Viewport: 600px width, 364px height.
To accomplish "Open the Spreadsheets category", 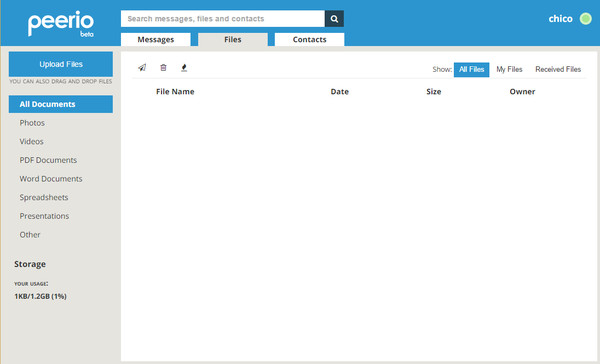I will (x=44, y=198).
